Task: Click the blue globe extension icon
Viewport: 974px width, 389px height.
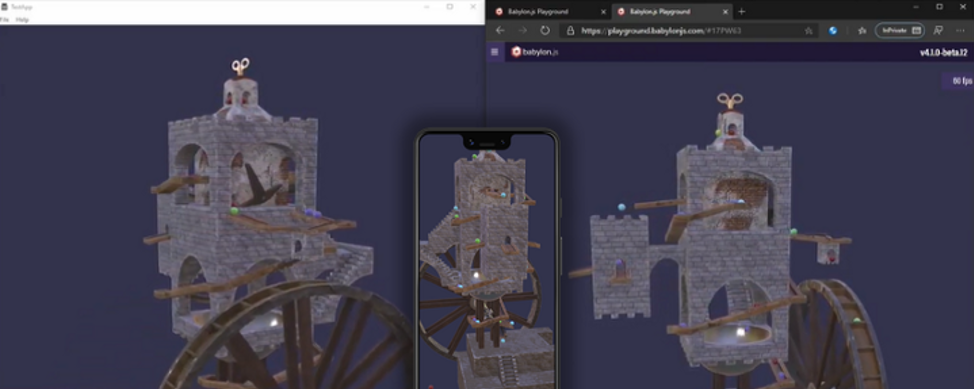Action: pyautogui.click(x=833, y=30)
